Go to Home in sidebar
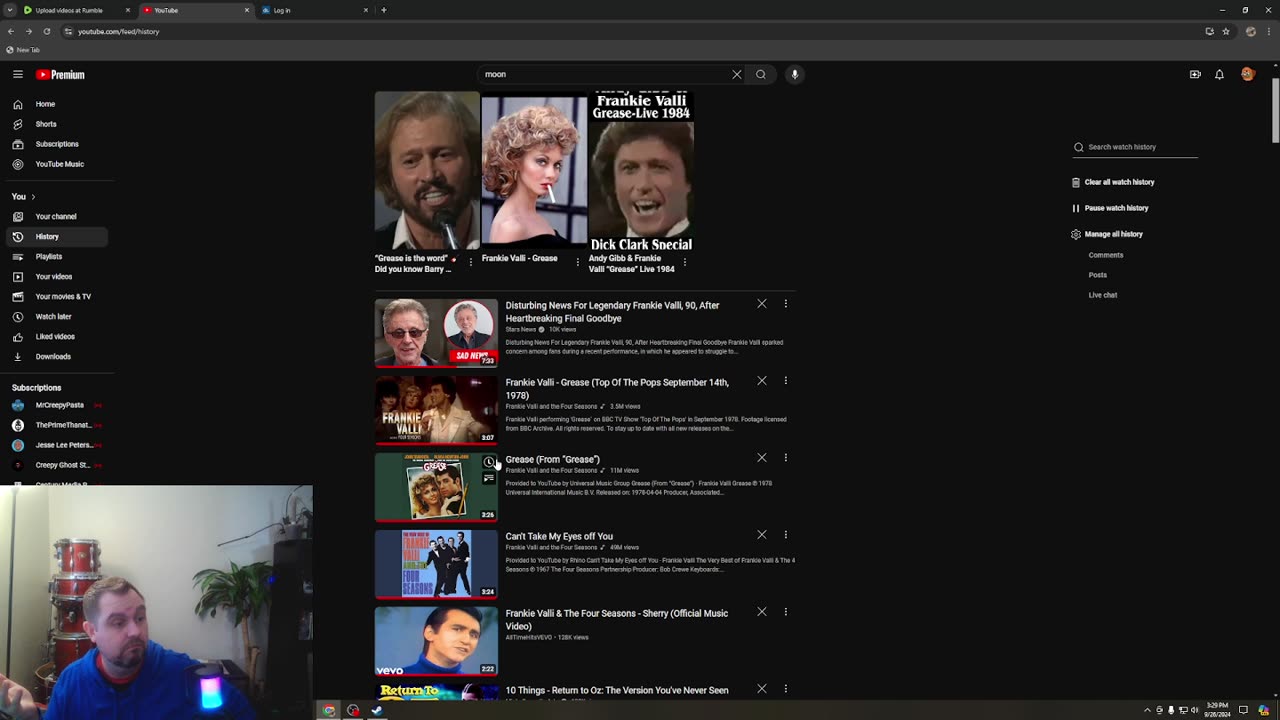The image size is (1280, 720). tap(55, 104)
